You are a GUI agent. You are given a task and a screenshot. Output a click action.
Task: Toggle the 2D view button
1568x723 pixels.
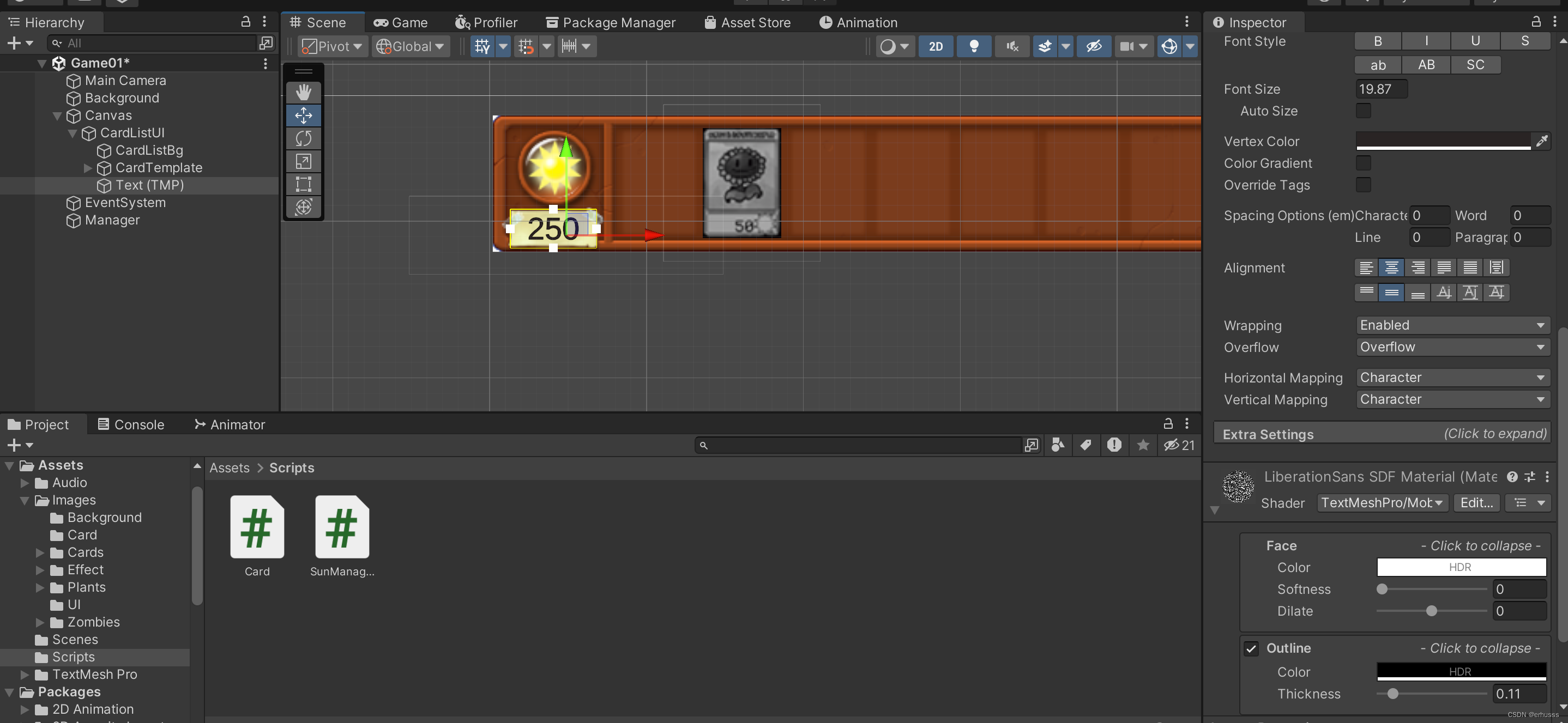pyautogui.click(x=936, y=46)
